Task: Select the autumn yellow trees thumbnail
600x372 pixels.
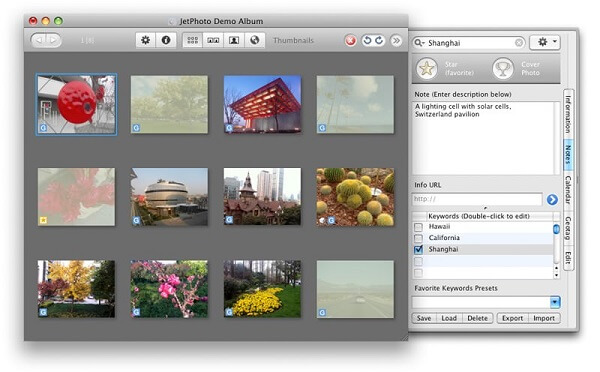Action: click(77, 289)
